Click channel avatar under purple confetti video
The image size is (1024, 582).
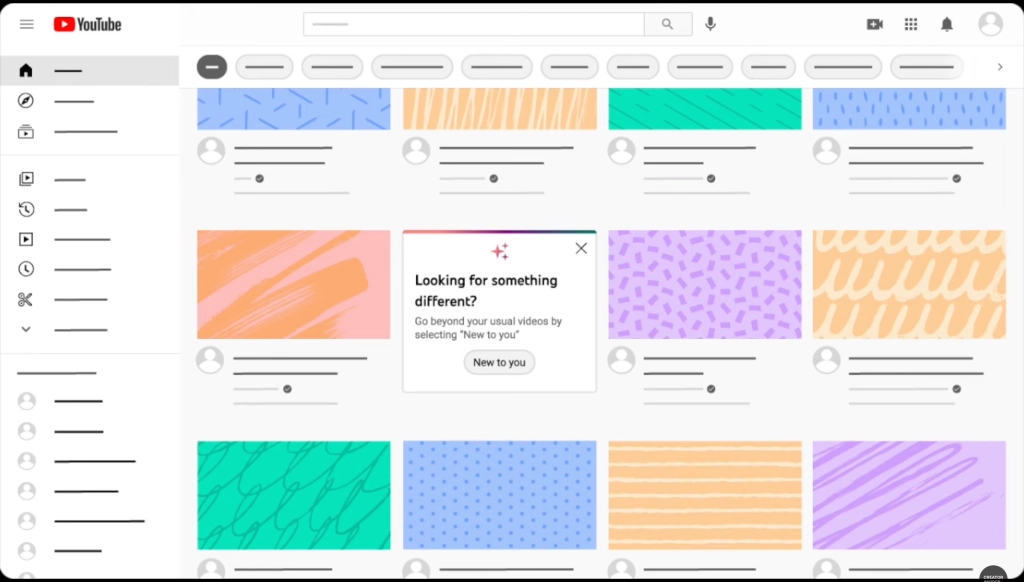(x=621, y=360)
